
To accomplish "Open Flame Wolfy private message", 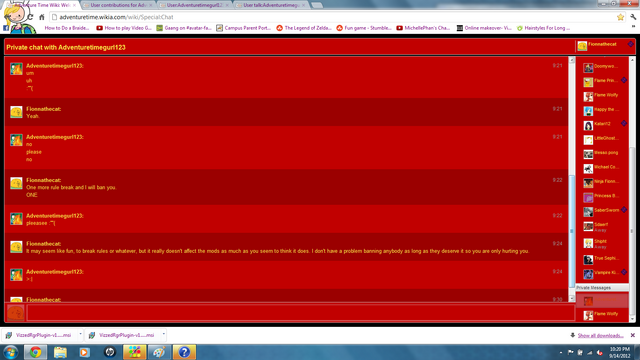I will tap(602, 315).
